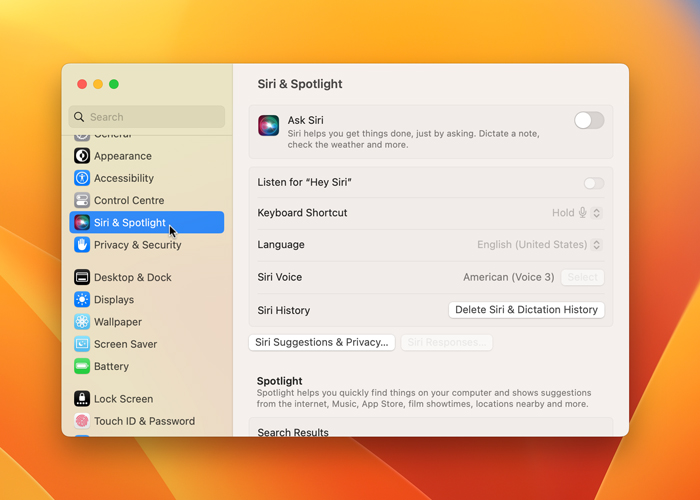The width and height of the screenshot is (700, 500).
Task: Click the Battery icon
Action: (x=82, y=367)
